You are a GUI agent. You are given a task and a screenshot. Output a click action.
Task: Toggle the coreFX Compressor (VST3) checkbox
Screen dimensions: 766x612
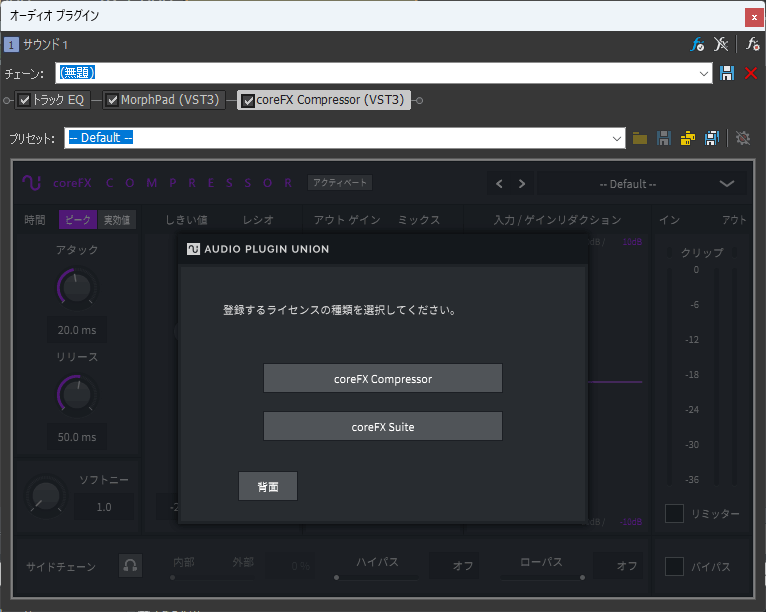(248, 100)
